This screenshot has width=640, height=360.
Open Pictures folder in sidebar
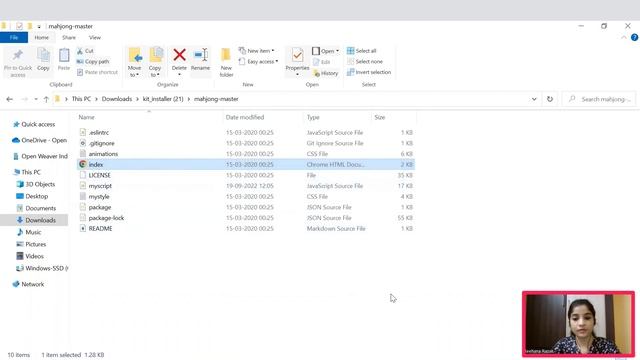31,244
